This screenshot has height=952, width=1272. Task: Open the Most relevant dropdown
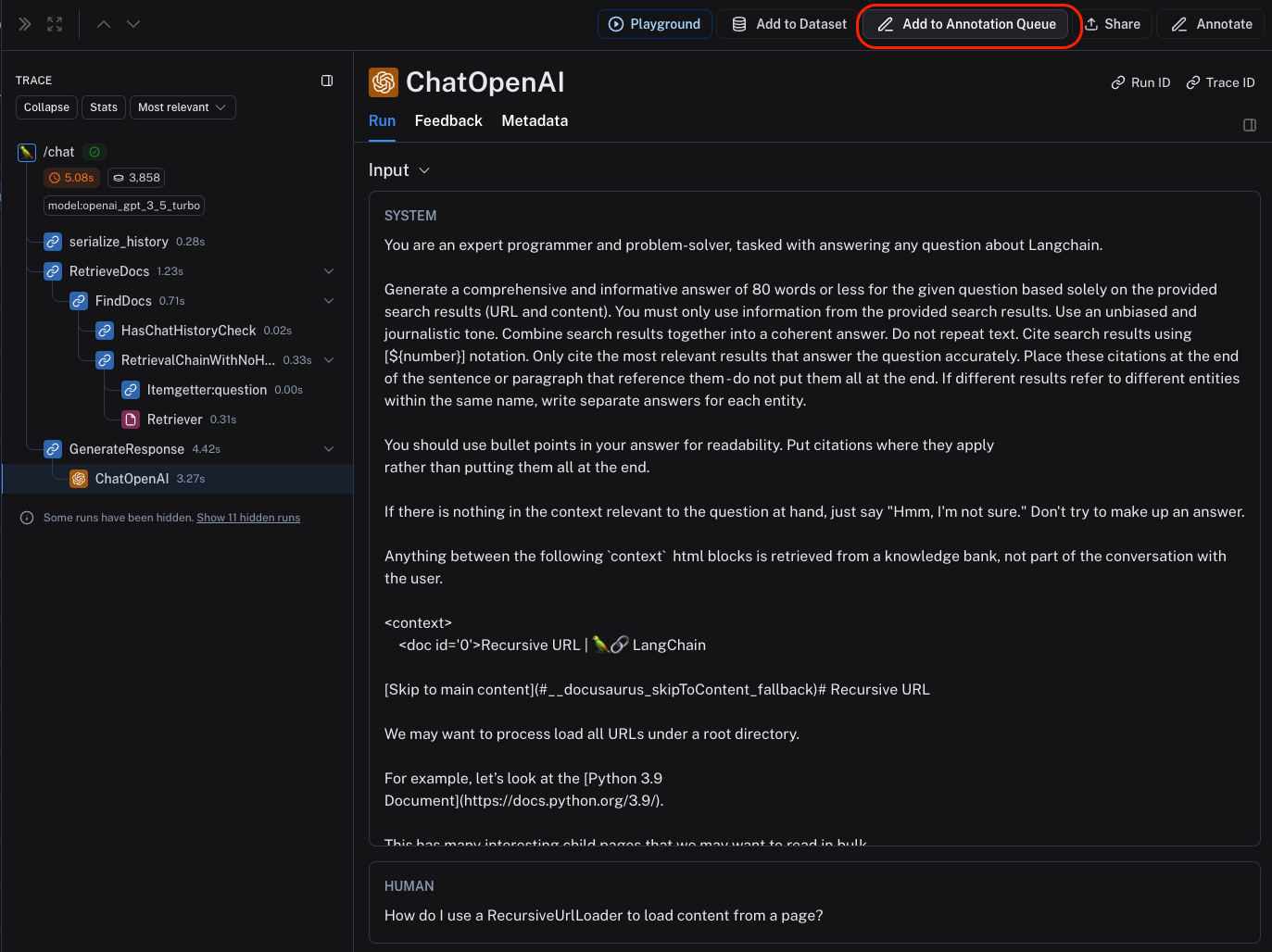point(183,107)
